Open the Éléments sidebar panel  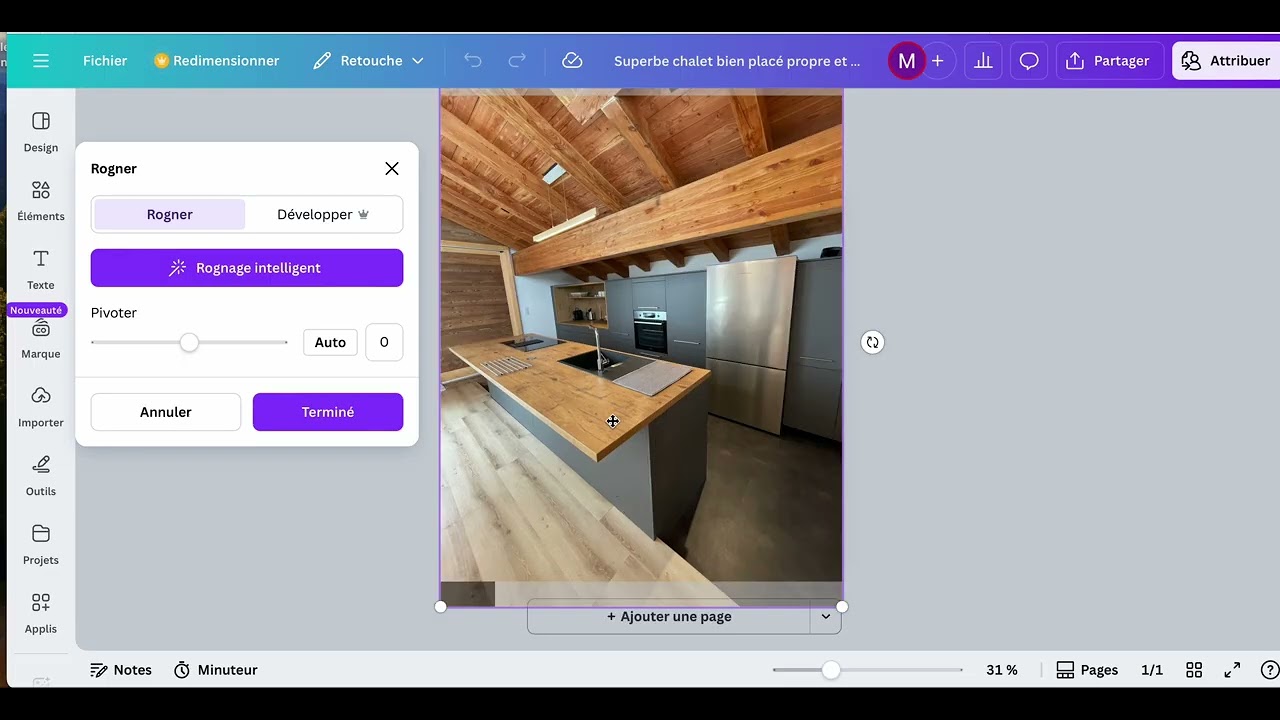click(x=41, y=202)
